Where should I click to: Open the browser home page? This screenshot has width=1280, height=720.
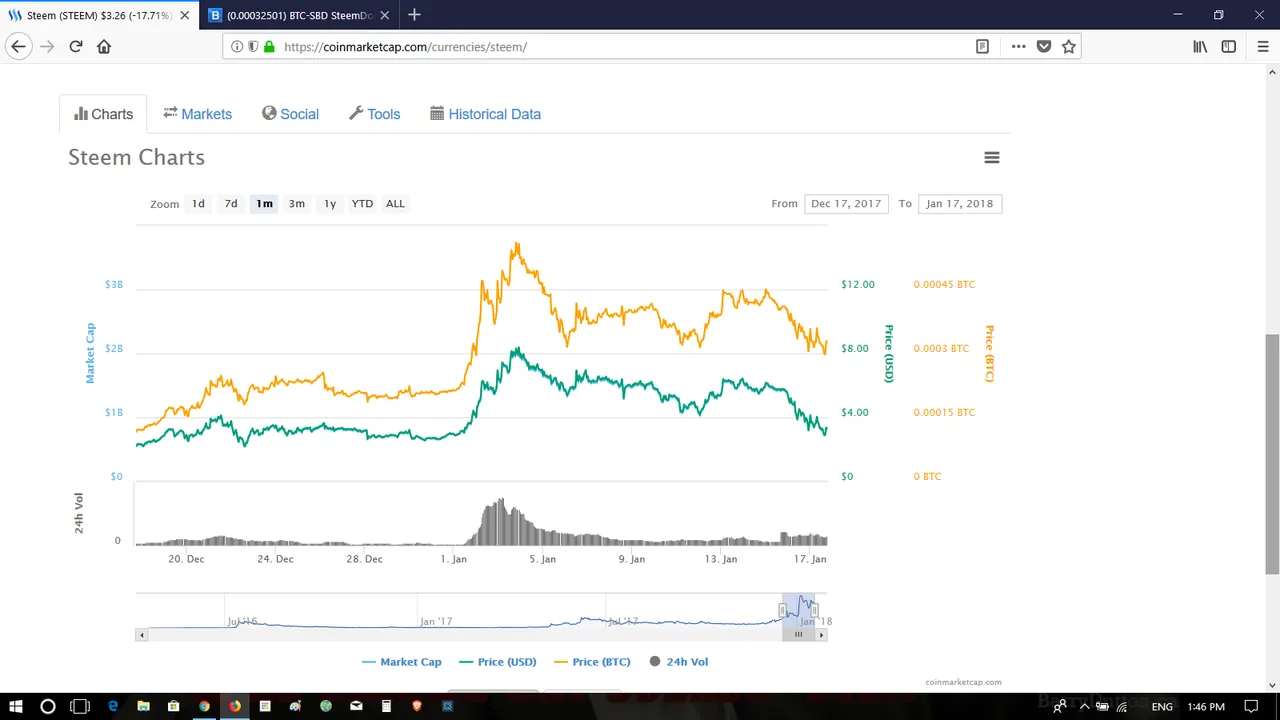point(104,46)
